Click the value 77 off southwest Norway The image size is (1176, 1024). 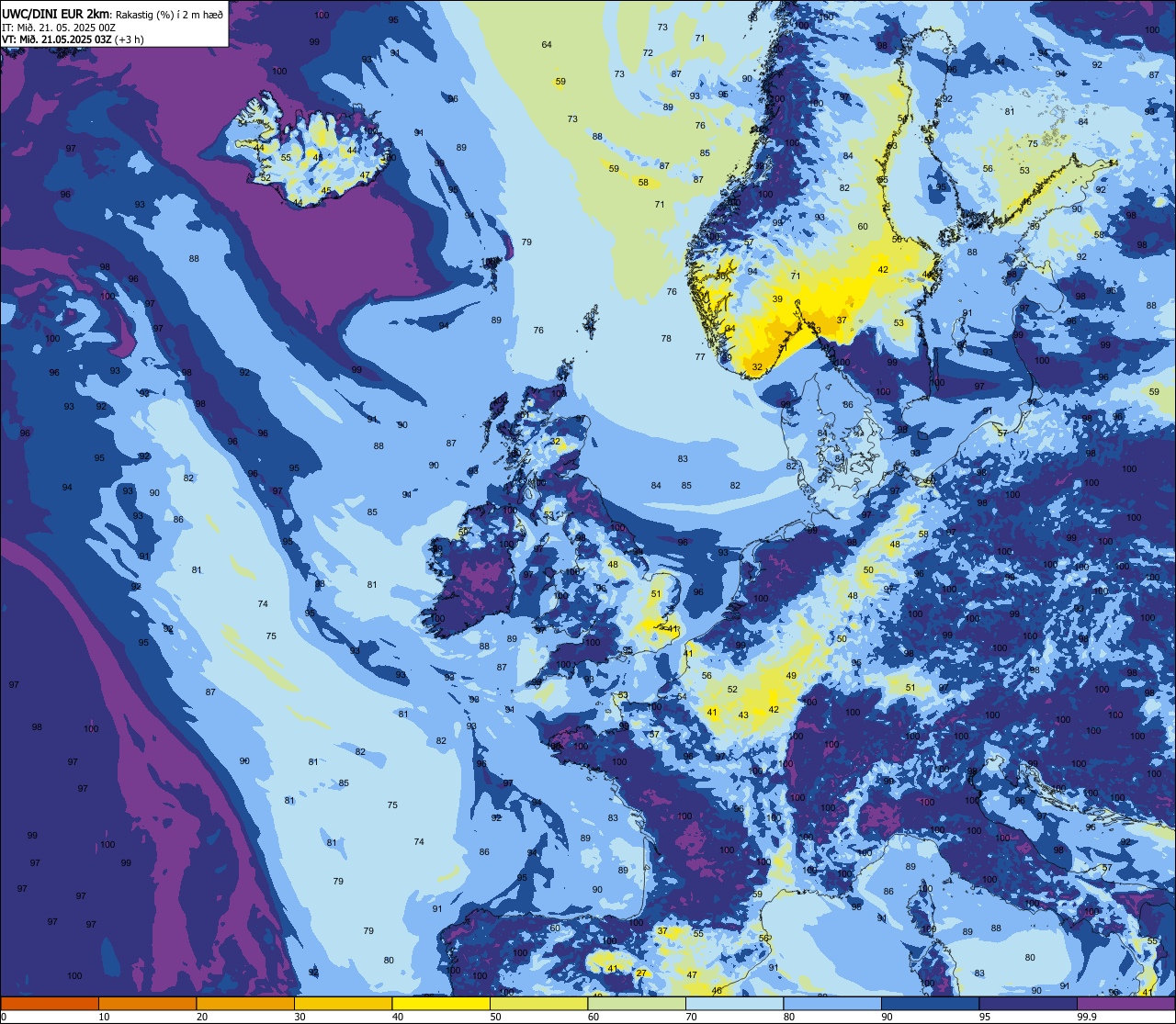(700, 356)
